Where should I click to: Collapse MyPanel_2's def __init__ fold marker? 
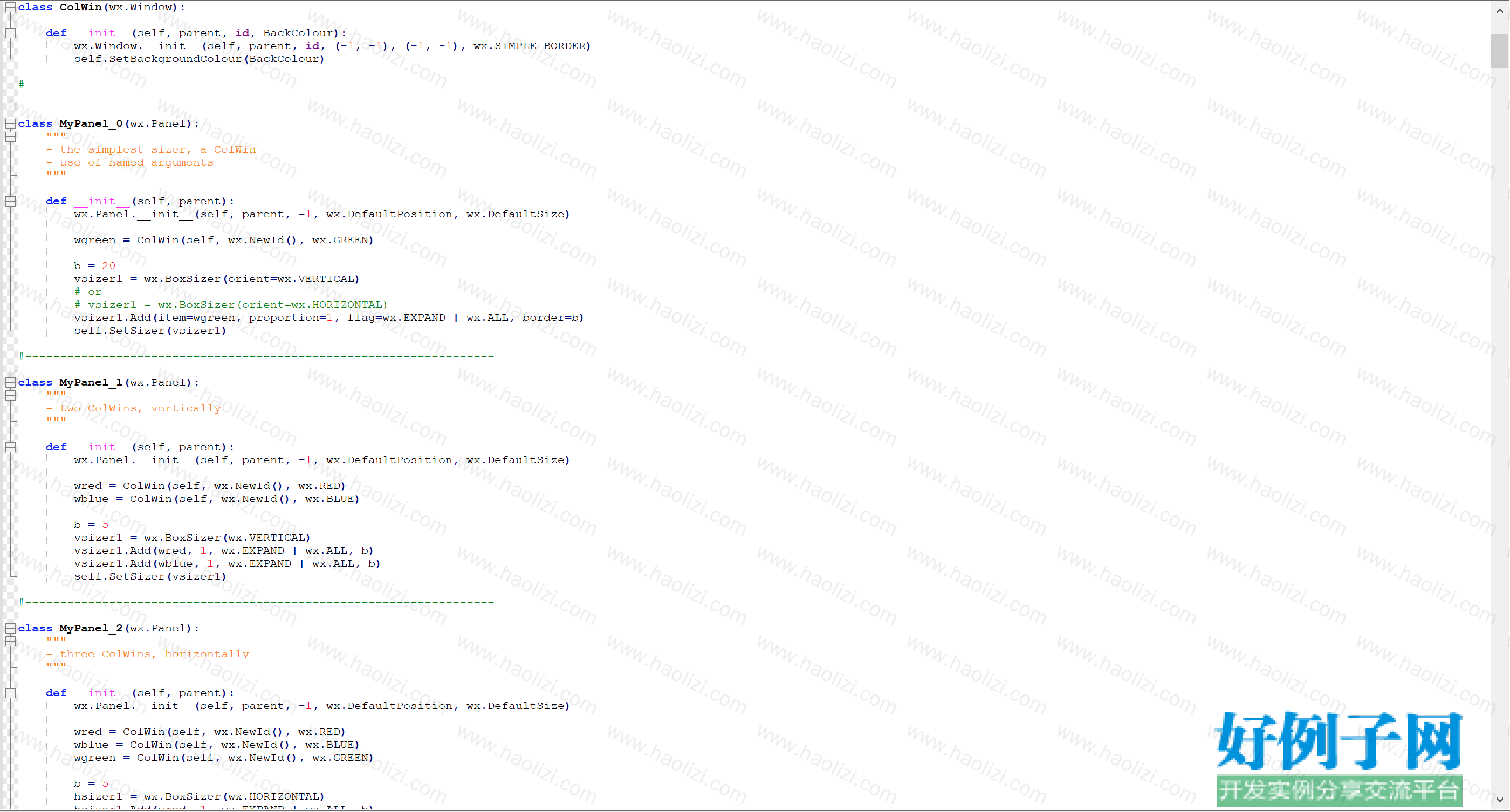point(11,693)
